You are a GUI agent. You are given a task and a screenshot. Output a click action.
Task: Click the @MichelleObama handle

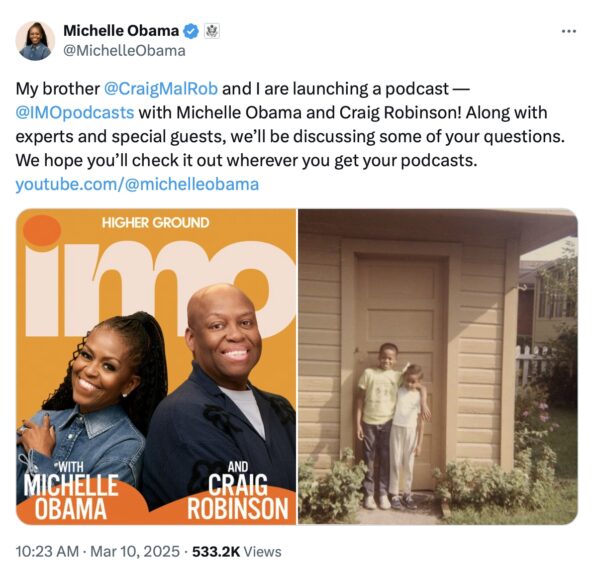(124, 51)
